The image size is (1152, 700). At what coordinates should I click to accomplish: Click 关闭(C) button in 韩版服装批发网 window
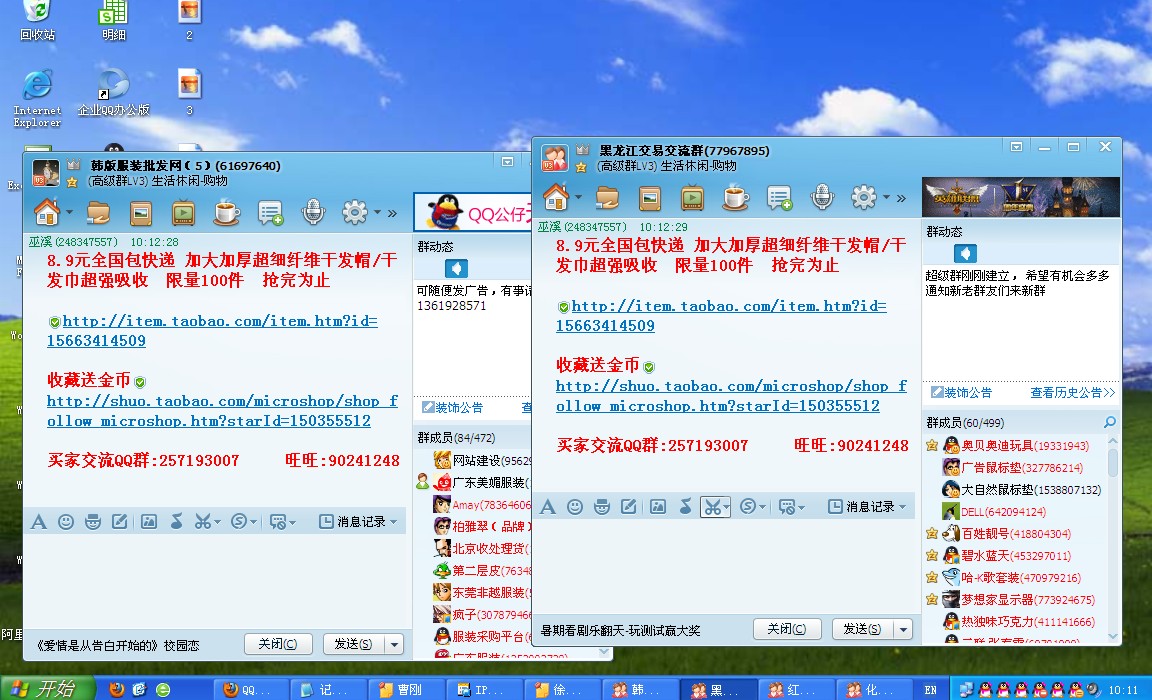pos(278,644)
